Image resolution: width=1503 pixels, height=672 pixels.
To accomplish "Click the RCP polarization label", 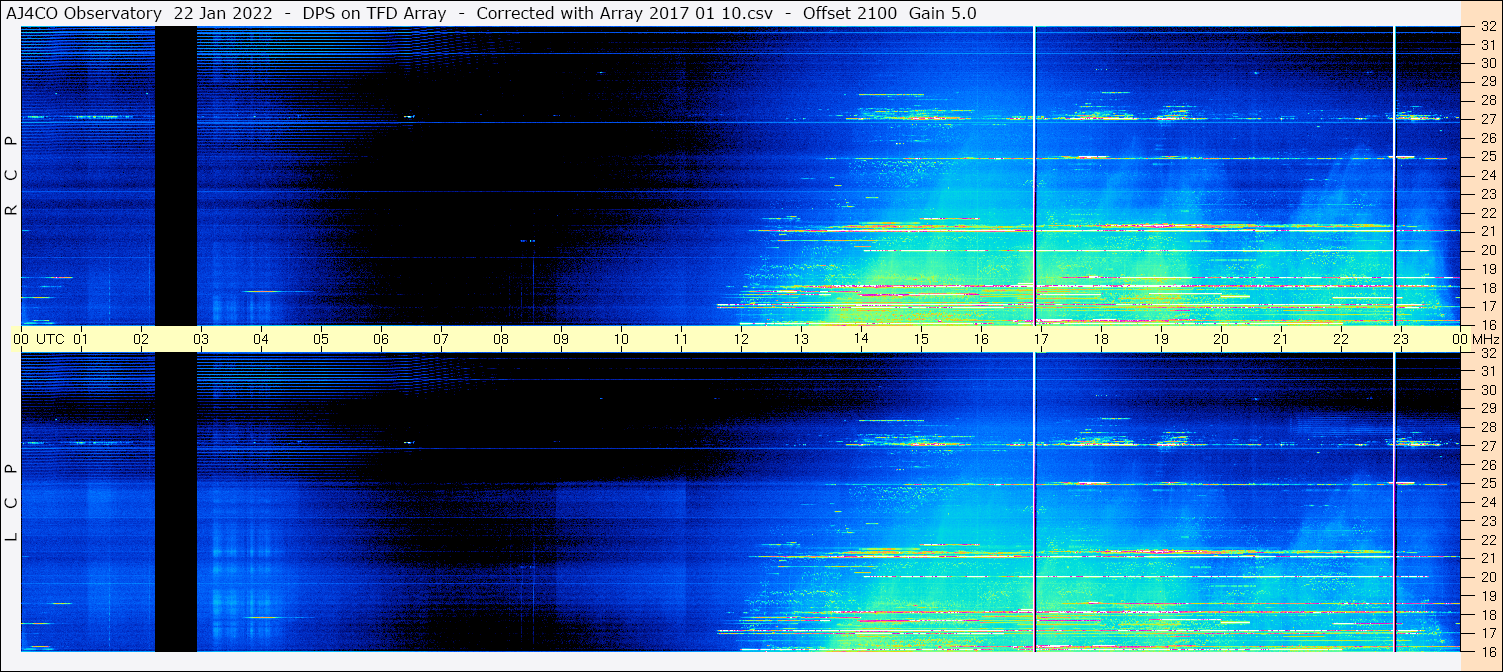I will pos(11,174).
